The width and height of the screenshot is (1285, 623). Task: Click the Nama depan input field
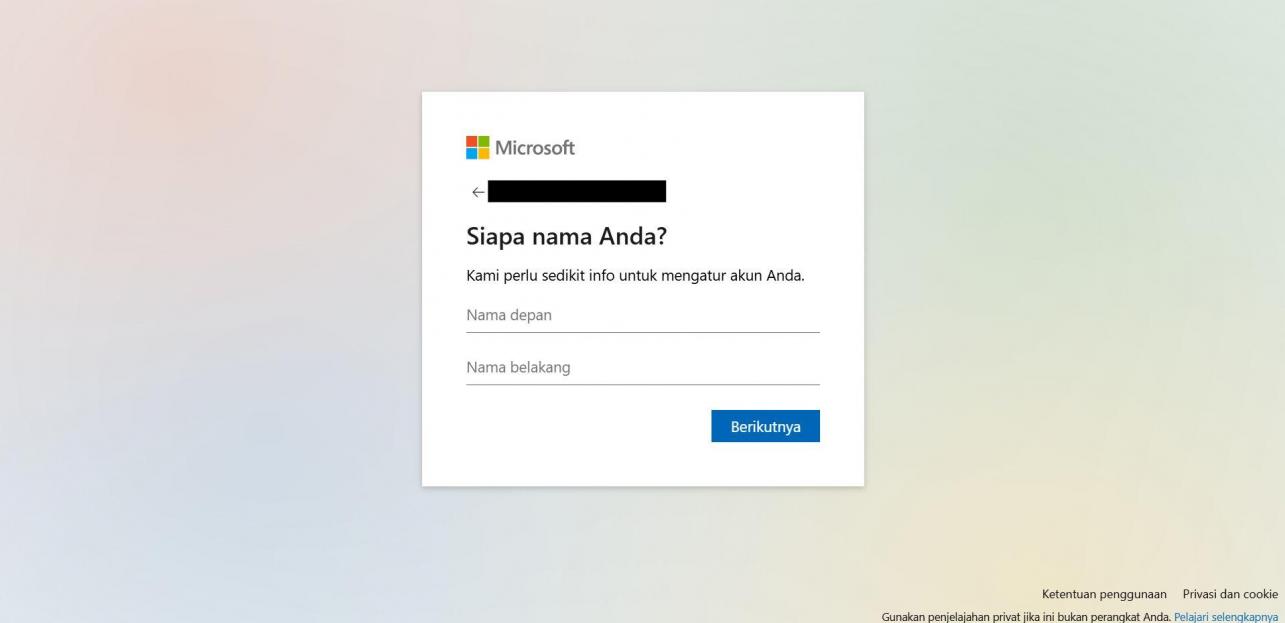pyautogui.click(x=643, y=314)
